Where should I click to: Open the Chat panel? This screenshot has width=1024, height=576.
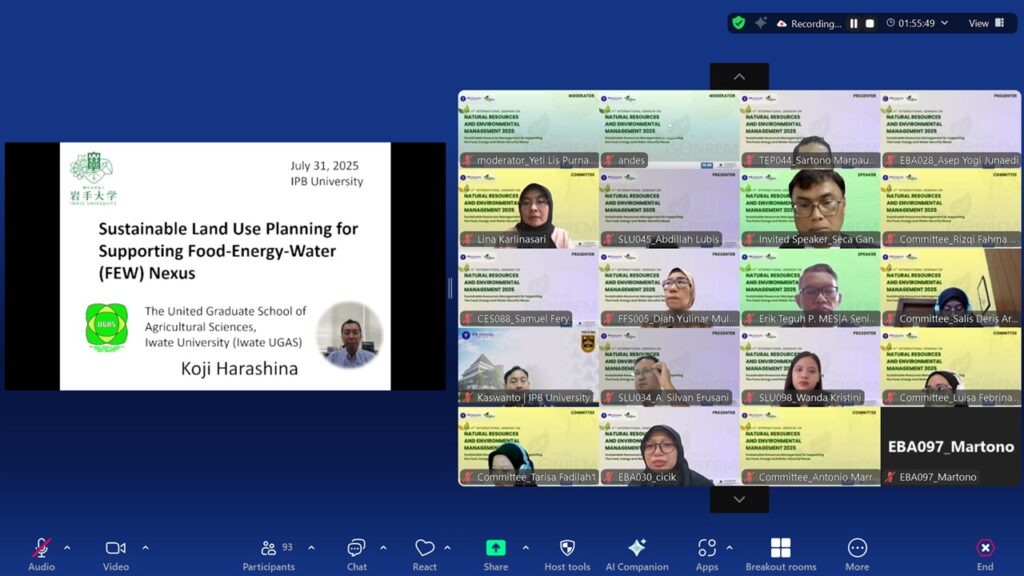pyautogui.click(x=356, y=549)
